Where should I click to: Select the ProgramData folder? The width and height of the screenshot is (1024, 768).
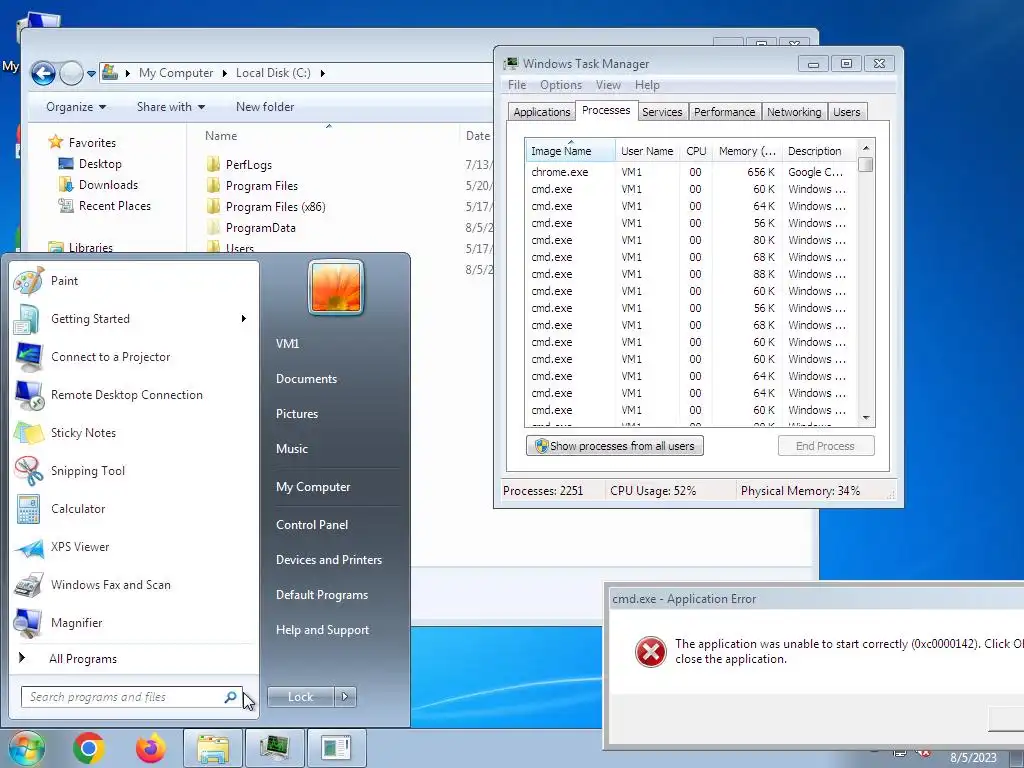(x=260, y=228)
